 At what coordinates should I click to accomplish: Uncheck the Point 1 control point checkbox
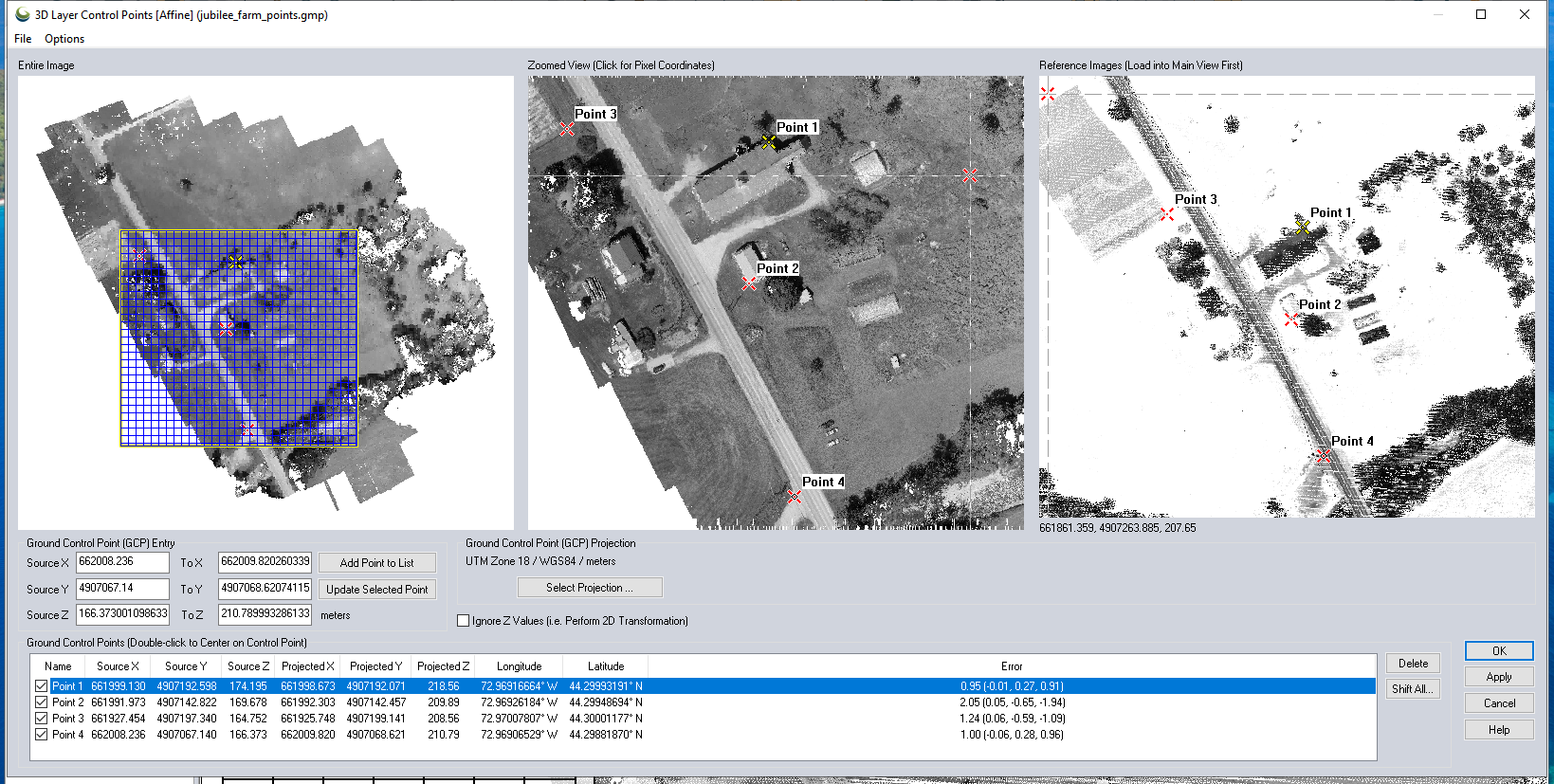point(41,686)
